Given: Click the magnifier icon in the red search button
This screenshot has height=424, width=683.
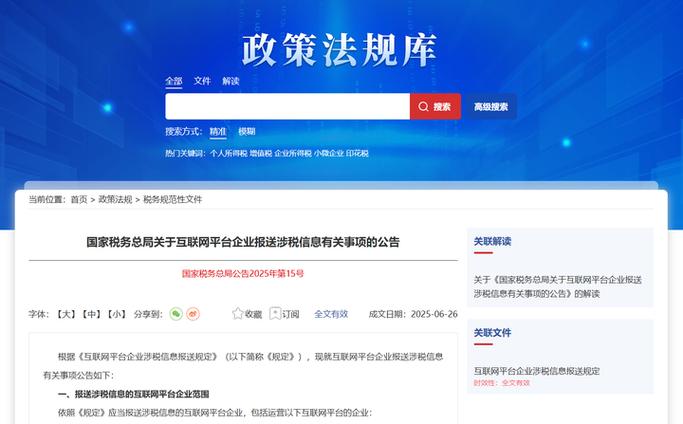Looking at the screenshot, I should pyautogui.click(x=423, y=106).
